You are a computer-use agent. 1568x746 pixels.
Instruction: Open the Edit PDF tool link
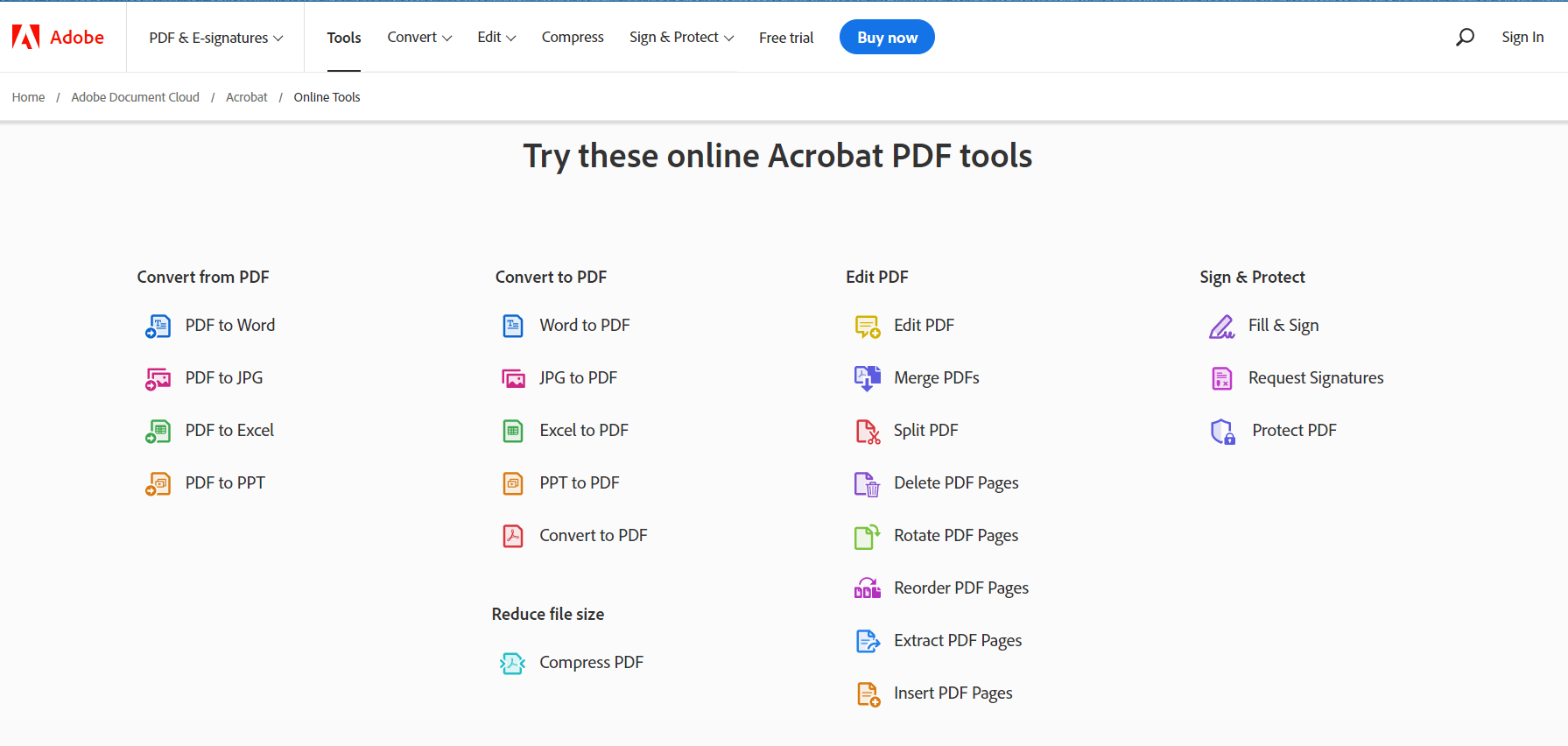[924, 326]
